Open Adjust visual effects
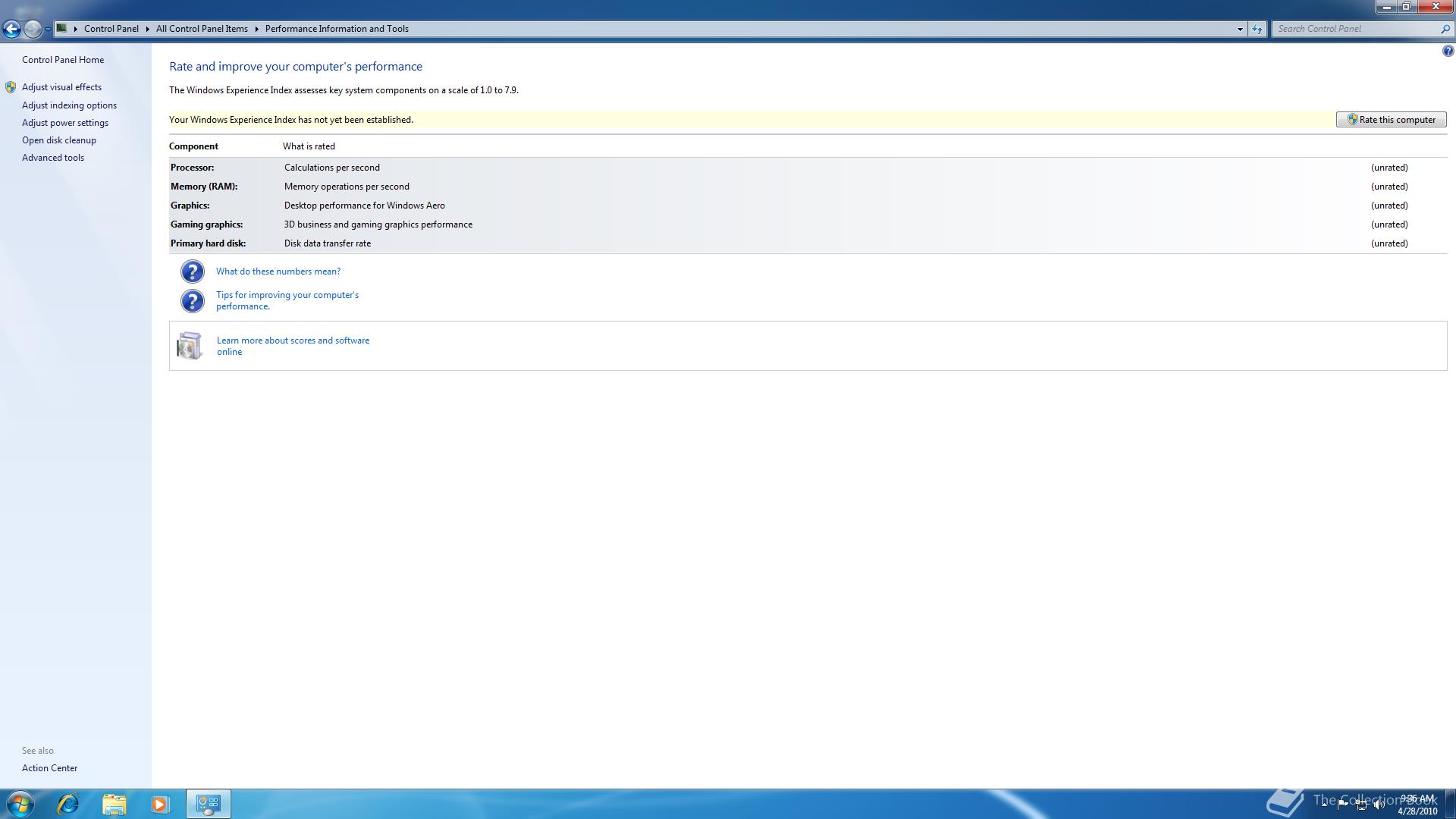Viewport: 1456px width, 819px height. click(x=61, y=87)
